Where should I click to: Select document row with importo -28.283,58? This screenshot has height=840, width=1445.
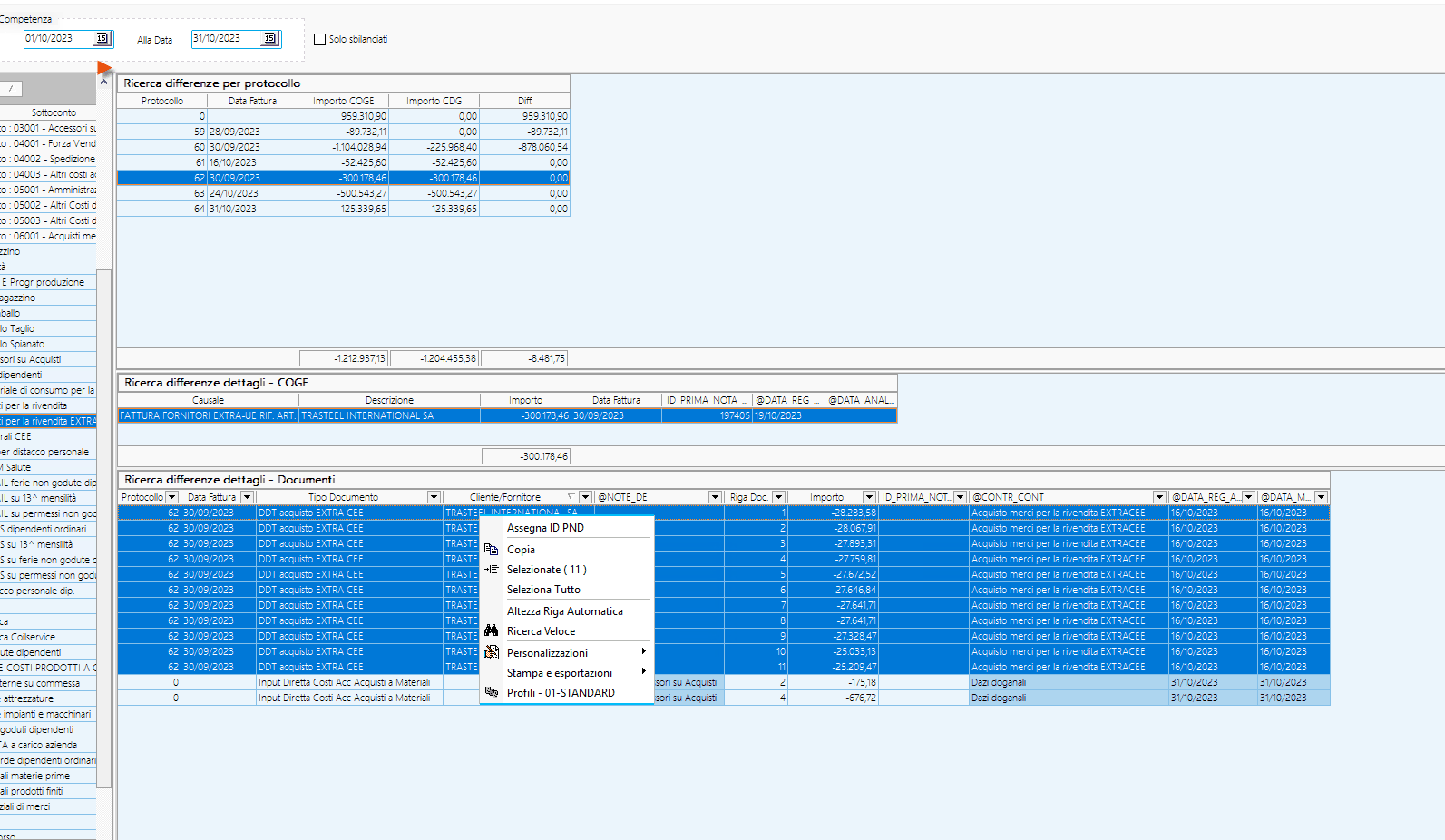point(724,513)
